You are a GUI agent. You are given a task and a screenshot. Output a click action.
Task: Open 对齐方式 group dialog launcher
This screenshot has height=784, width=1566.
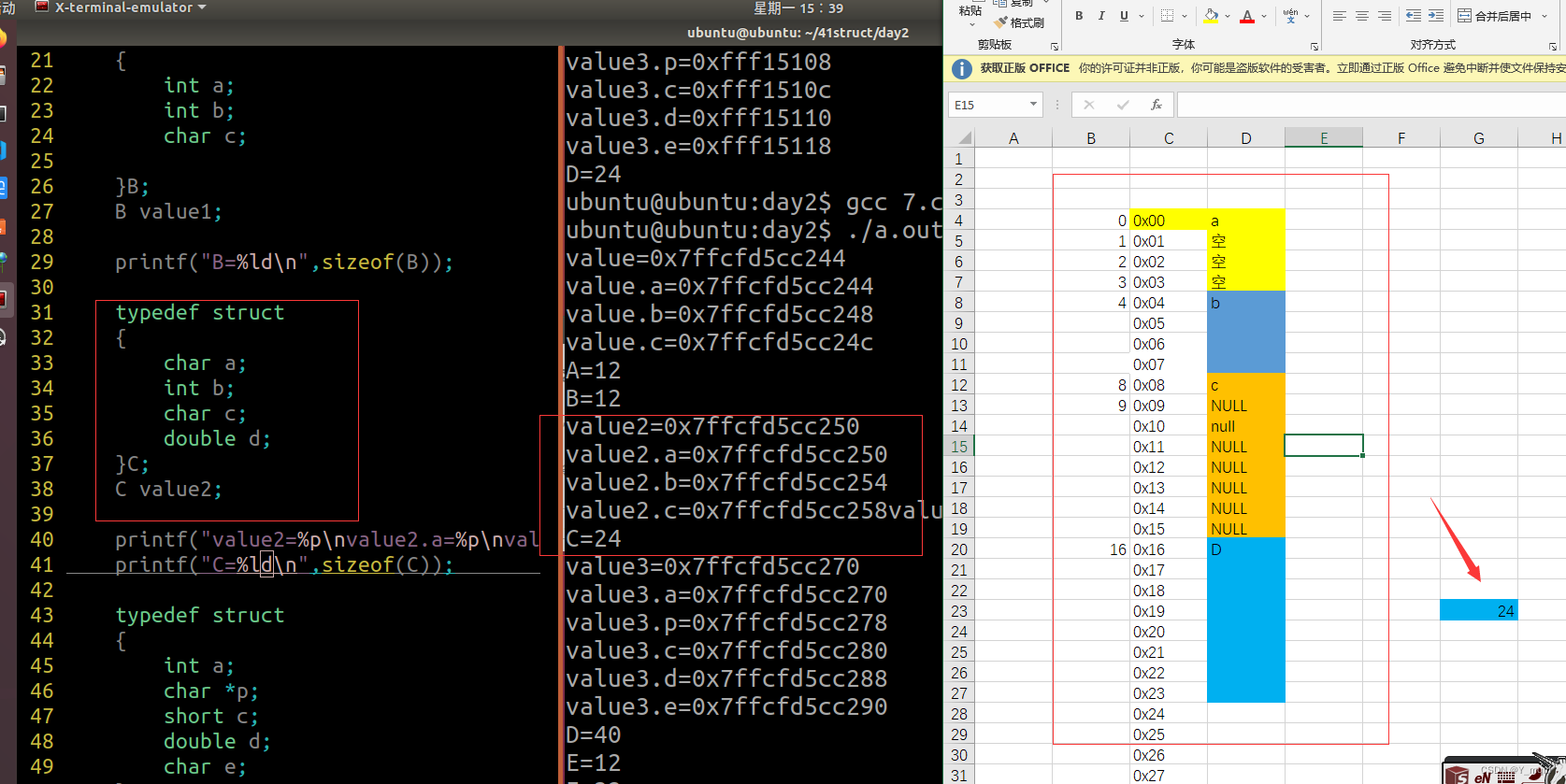(1553, 46)
